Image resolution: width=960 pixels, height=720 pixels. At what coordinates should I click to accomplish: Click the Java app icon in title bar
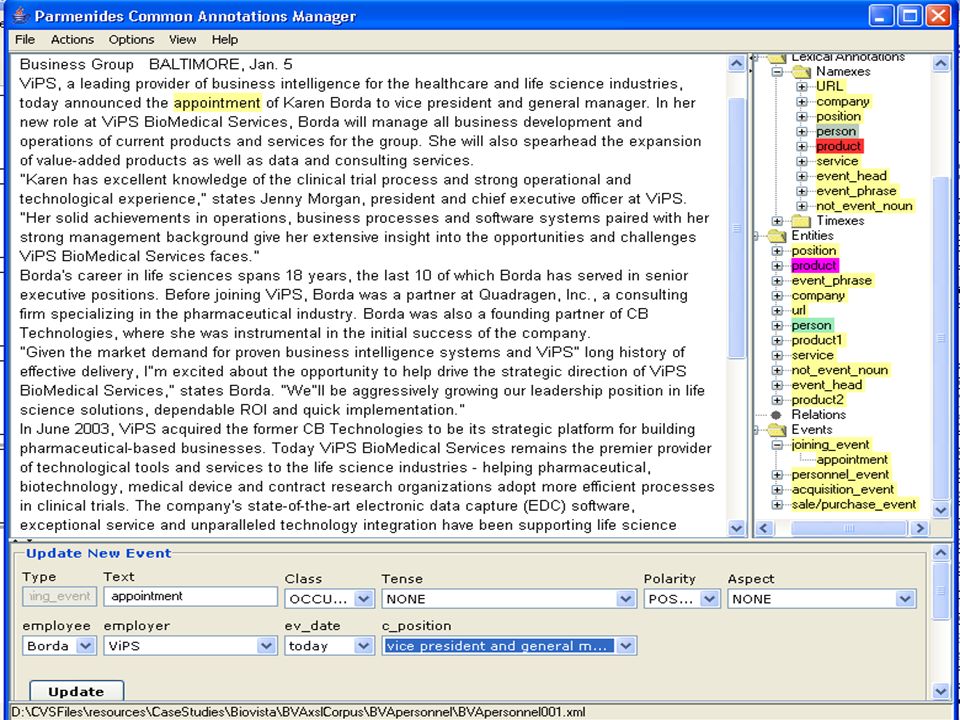(x=20, y=15)
